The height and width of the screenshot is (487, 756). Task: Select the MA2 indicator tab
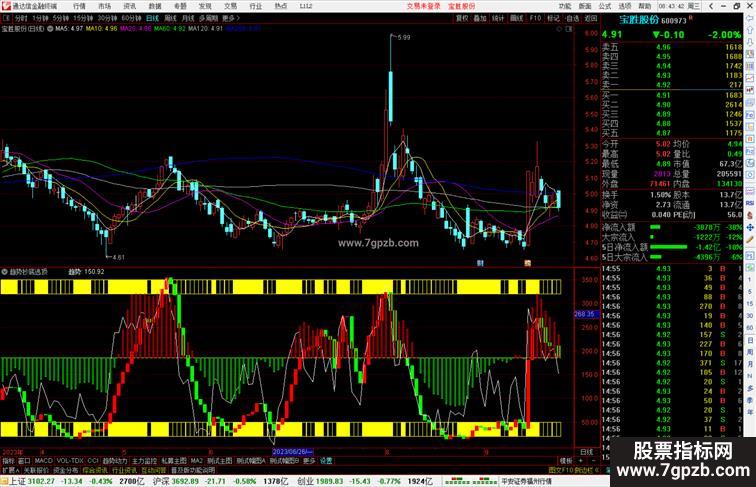tap(196, 461)
